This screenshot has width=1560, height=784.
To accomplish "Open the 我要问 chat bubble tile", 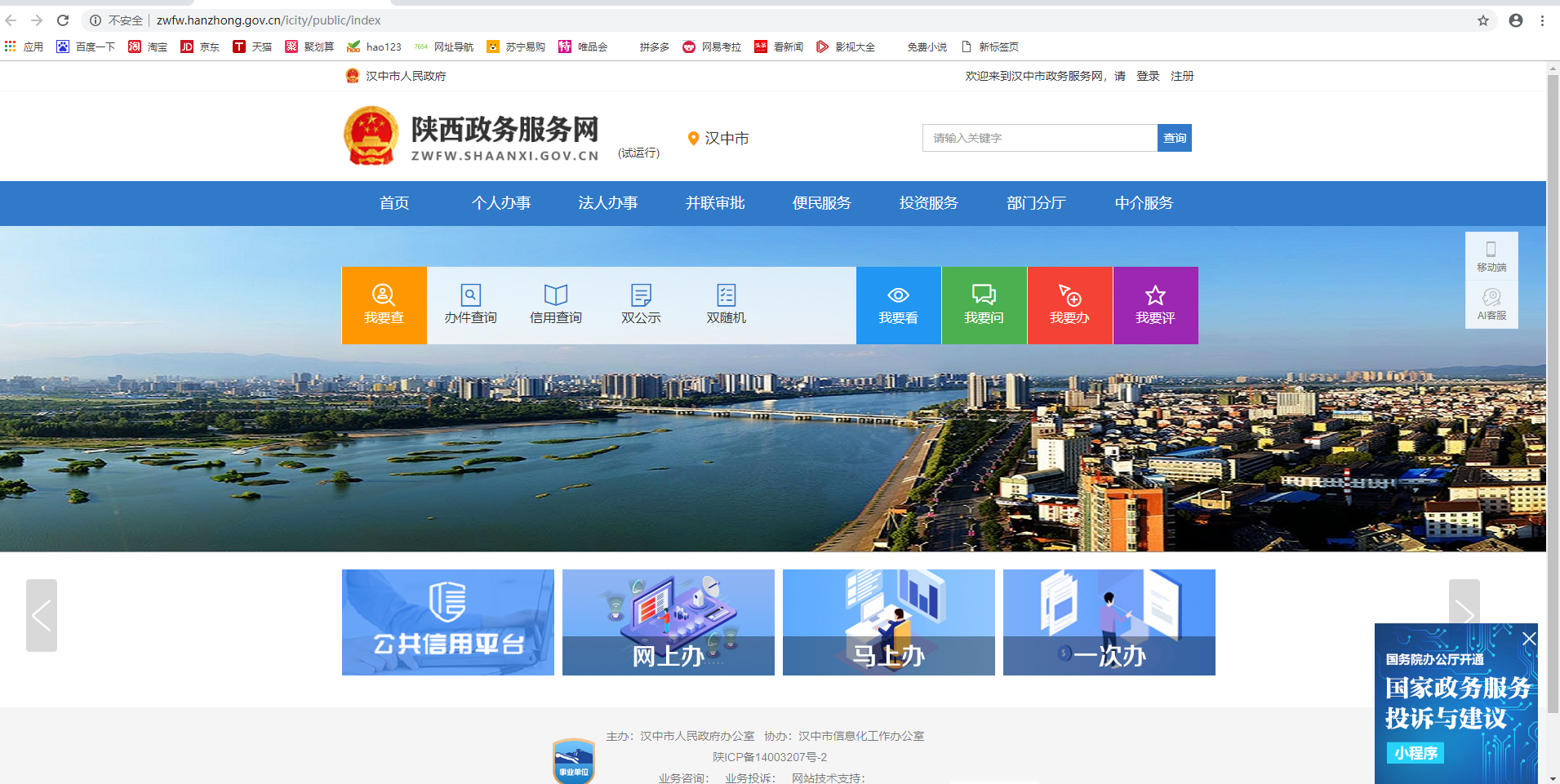I will point(984,305).
